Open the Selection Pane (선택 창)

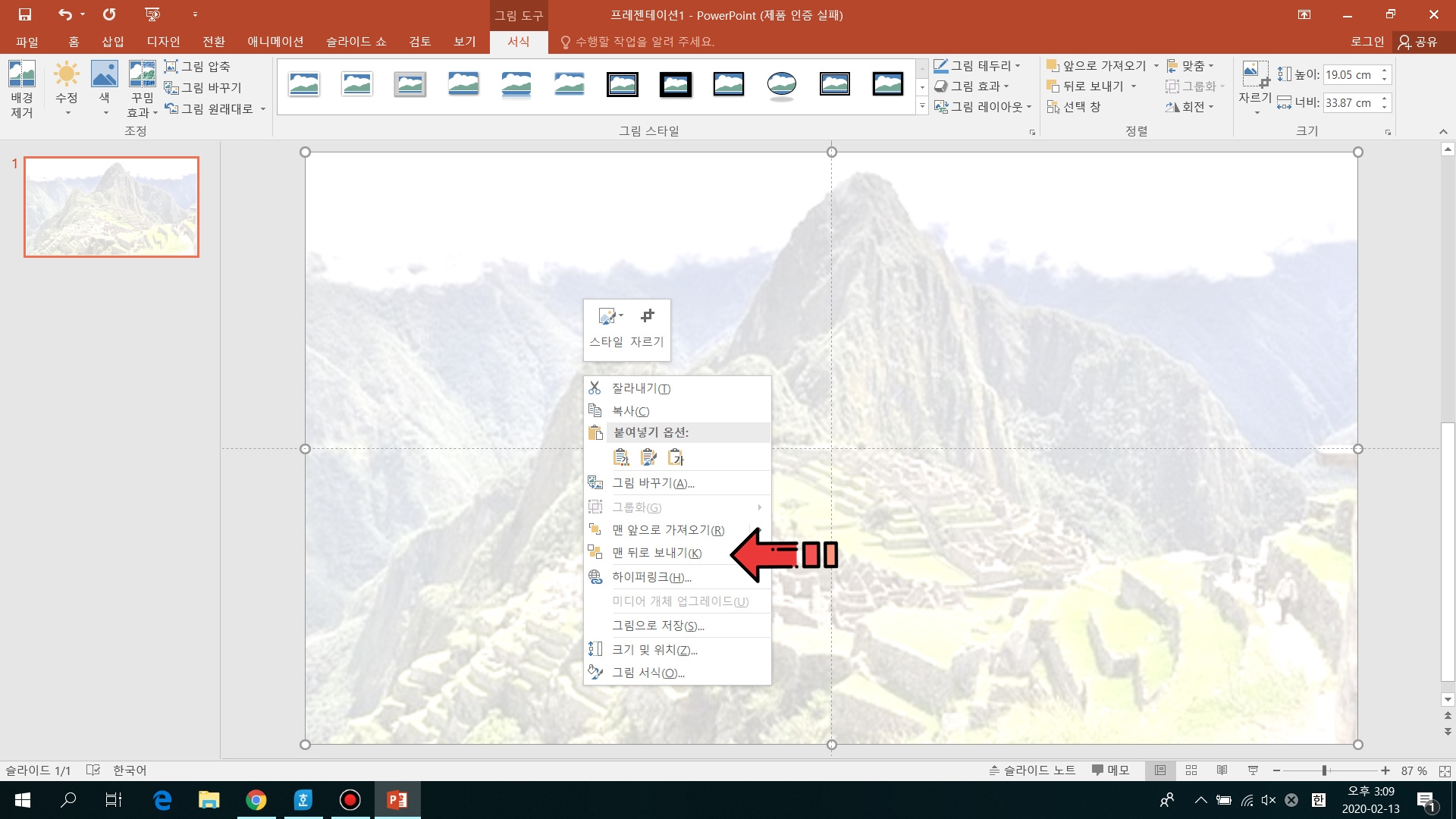tap(1073, 107)
